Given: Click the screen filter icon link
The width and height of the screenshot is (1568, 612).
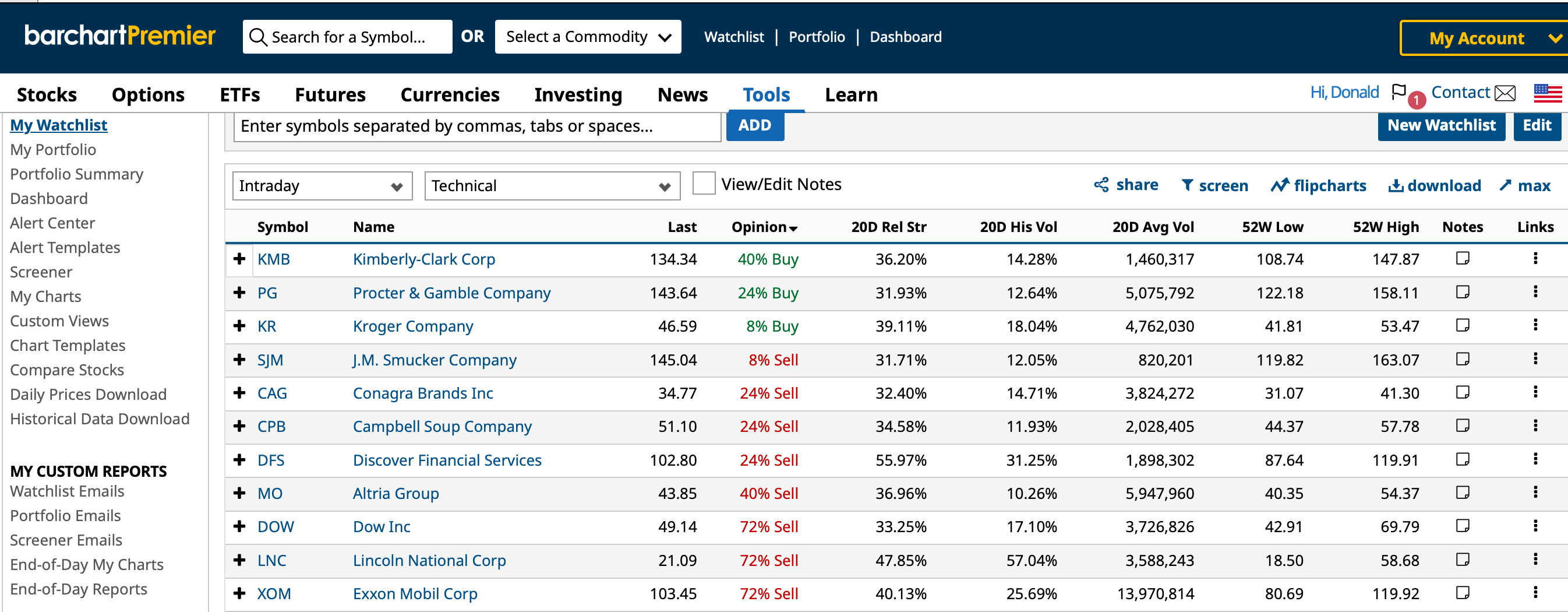Looking at the screenshot, I should click(1214, 186).
